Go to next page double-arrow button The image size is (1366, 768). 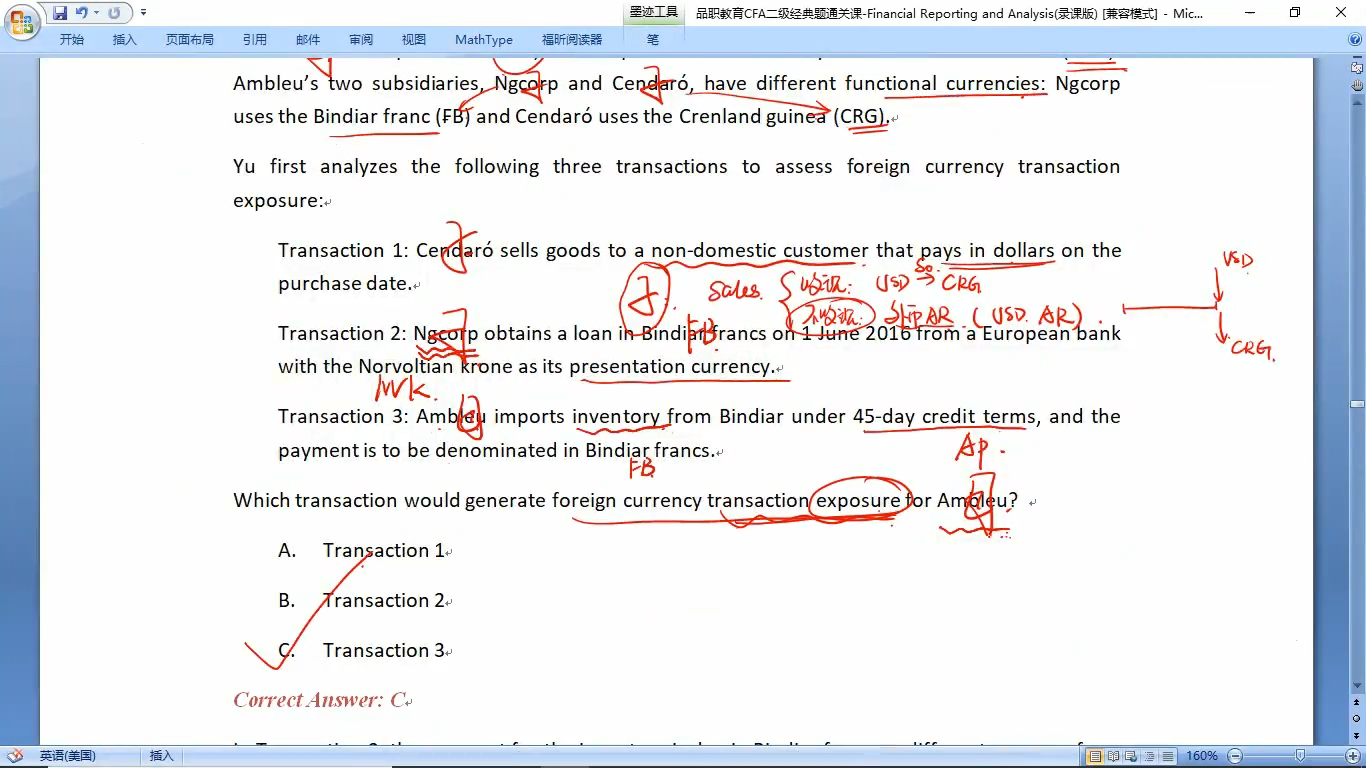point(1357,735)
